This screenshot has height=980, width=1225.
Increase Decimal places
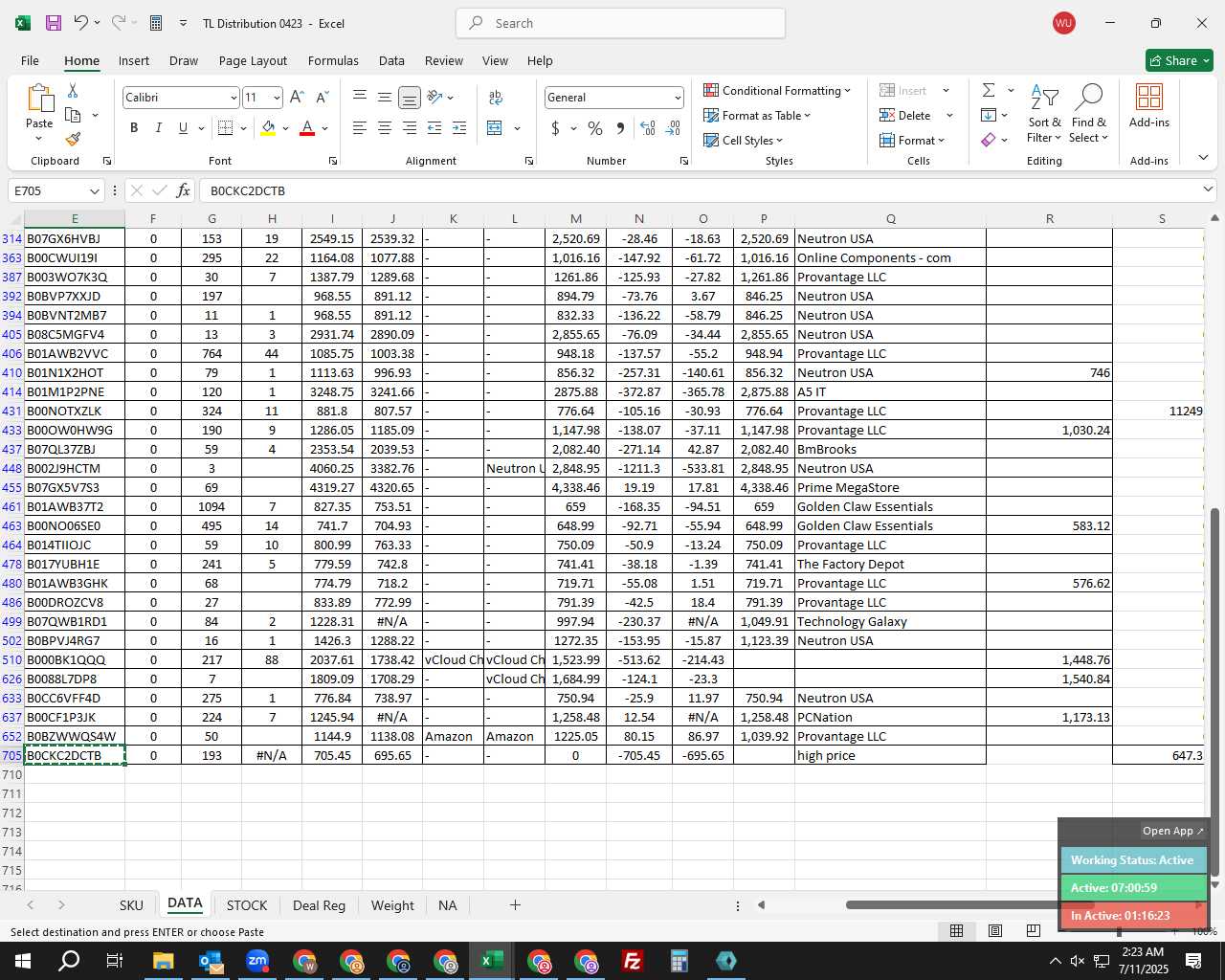tap(648, 127)
